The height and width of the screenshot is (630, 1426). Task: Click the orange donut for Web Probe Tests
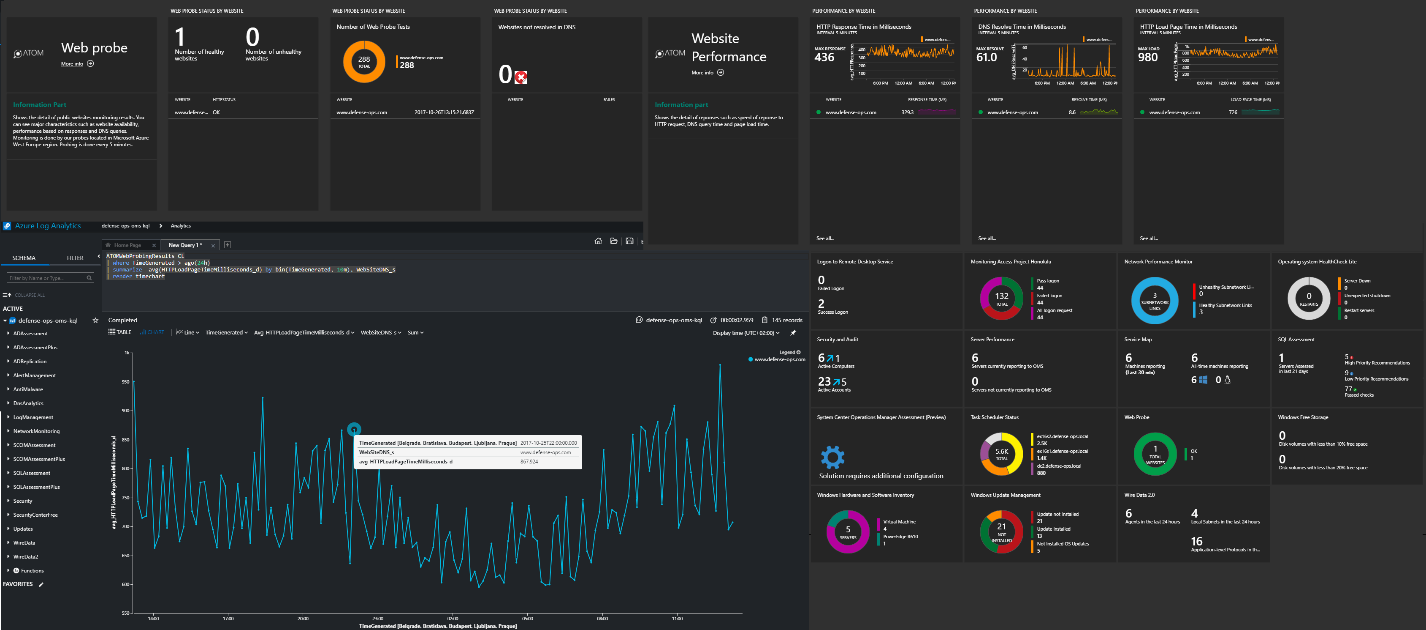(x=364, y=62)
